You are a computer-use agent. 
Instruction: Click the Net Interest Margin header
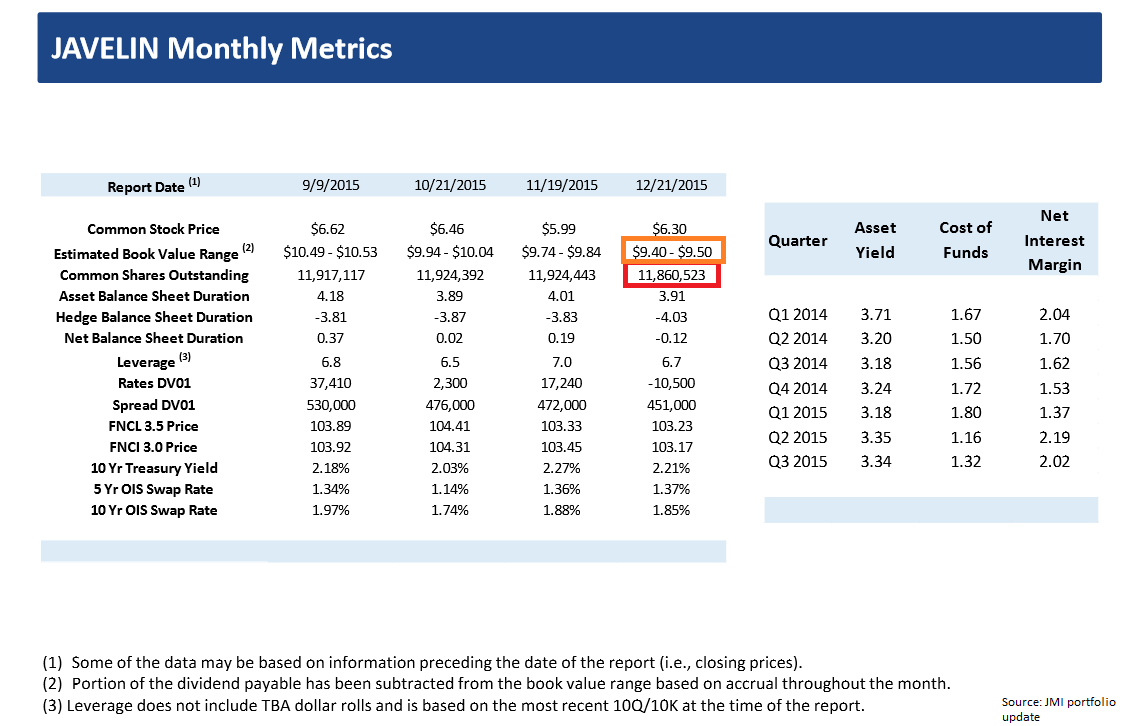tap(1055, 240)
